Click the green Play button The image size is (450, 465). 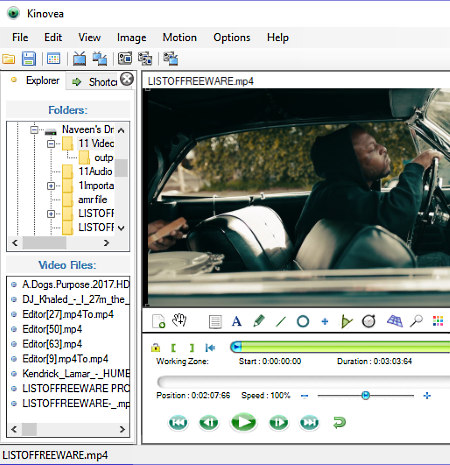pos(243,422)
